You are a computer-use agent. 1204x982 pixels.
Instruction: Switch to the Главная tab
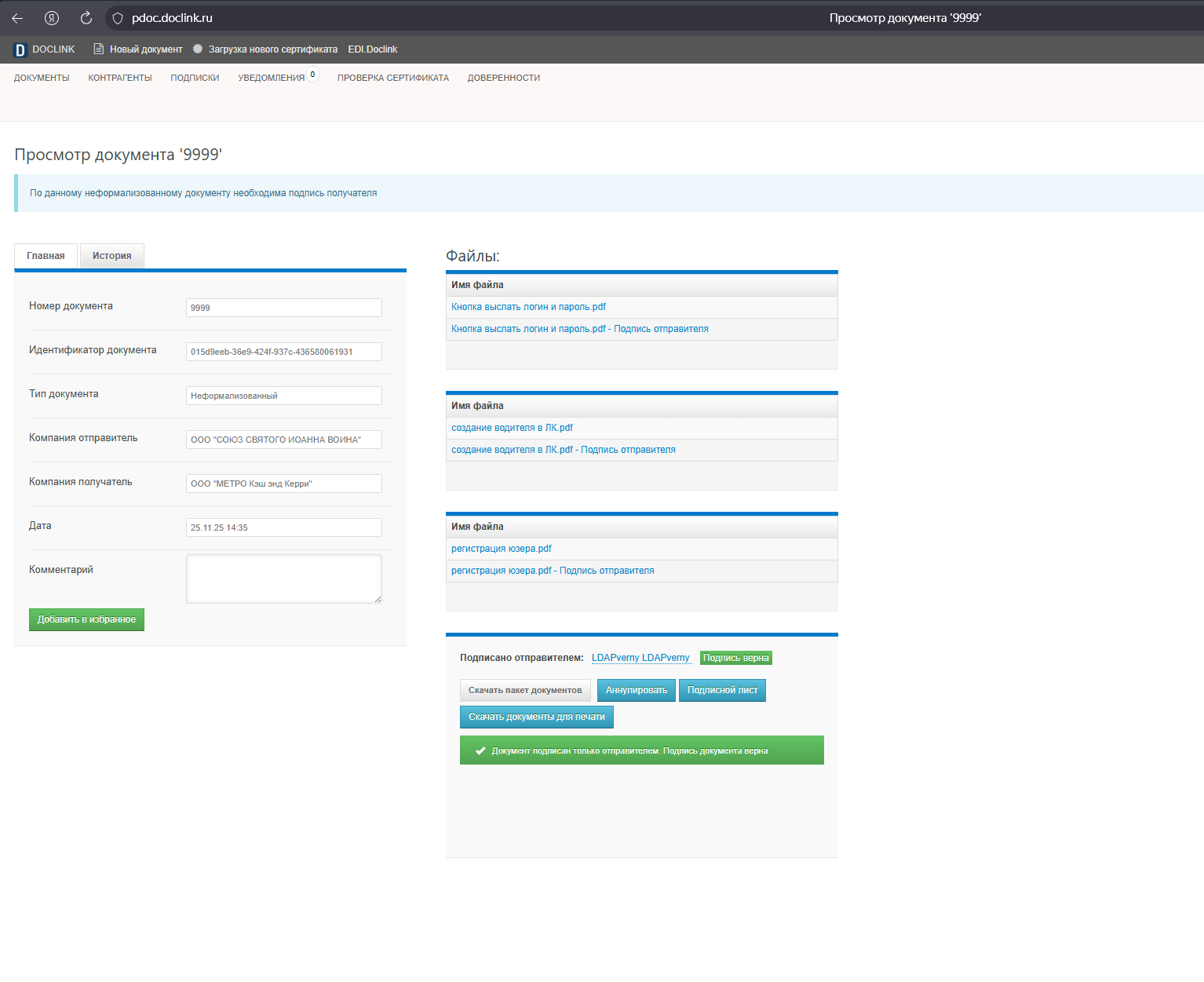tap(46, 256)
